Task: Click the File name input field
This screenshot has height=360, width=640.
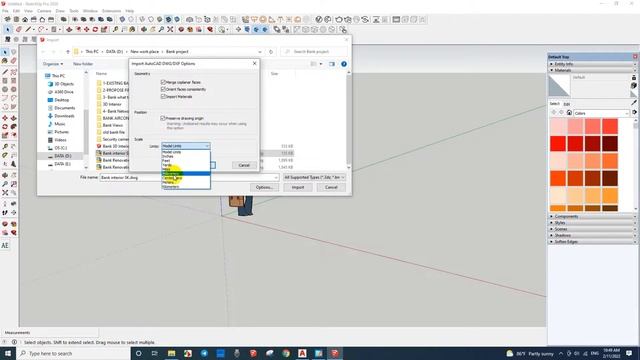Action: (189, 178)
